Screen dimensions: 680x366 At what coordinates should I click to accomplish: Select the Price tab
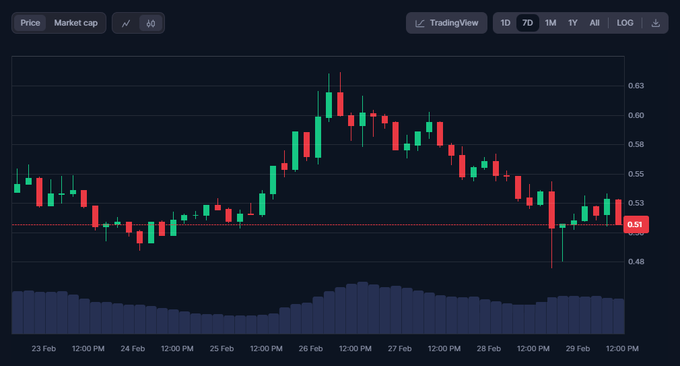click(x=30, y=23)
